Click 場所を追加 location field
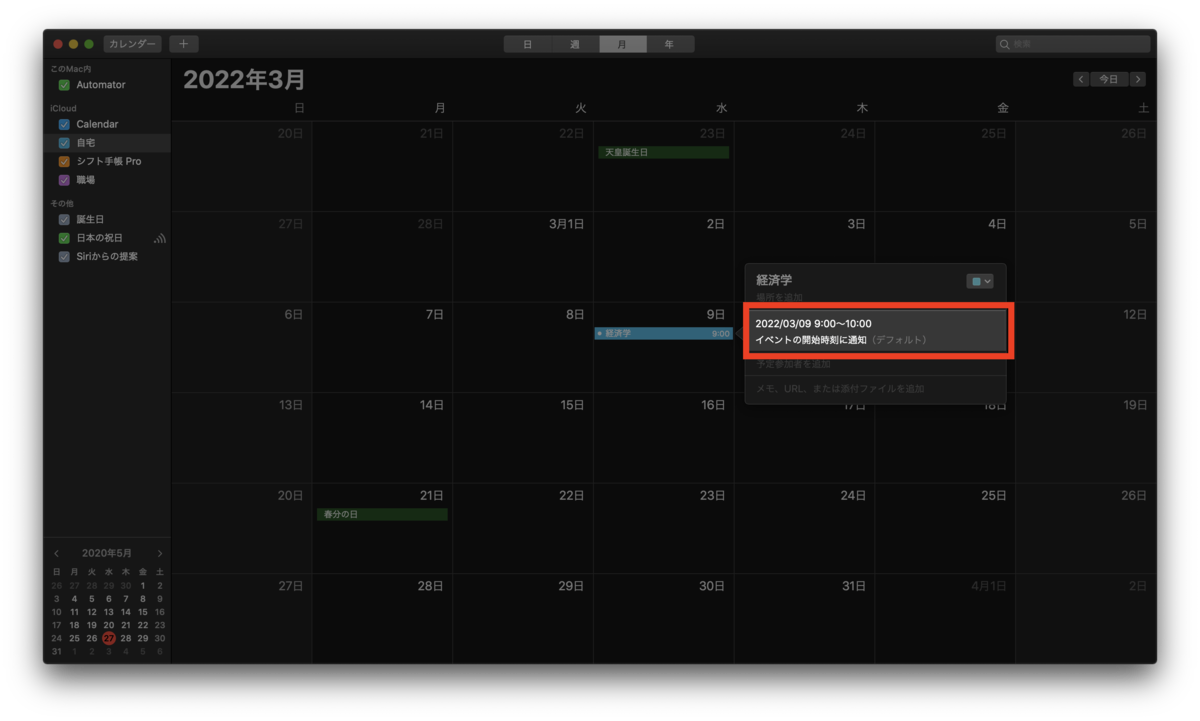Viewport: 1200px width, 721px height. [779, 298]
